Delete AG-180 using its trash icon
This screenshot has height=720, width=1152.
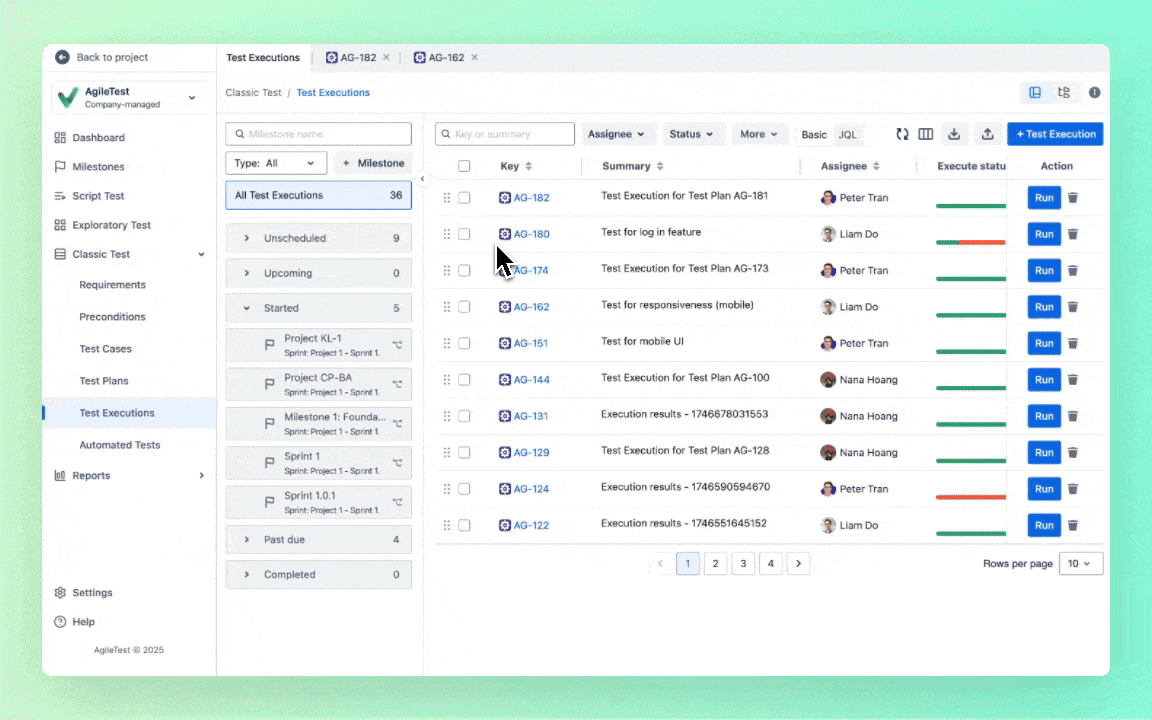1073,234
